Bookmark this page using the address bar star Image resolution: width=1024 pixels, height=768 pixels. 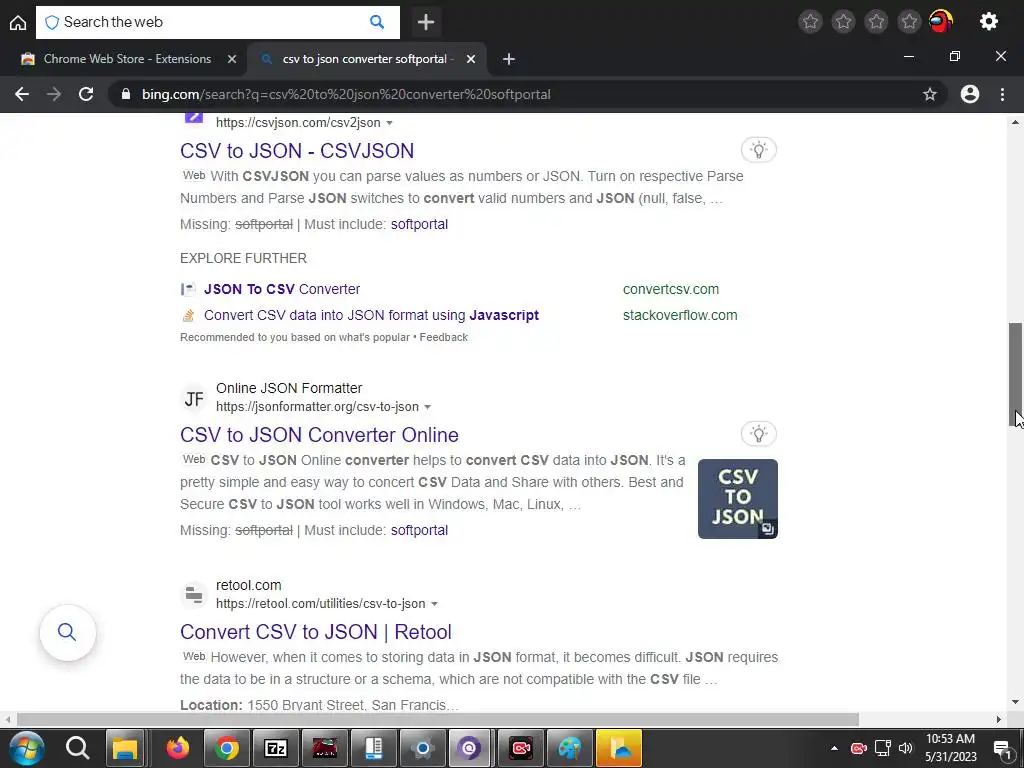tap(930, 94)
